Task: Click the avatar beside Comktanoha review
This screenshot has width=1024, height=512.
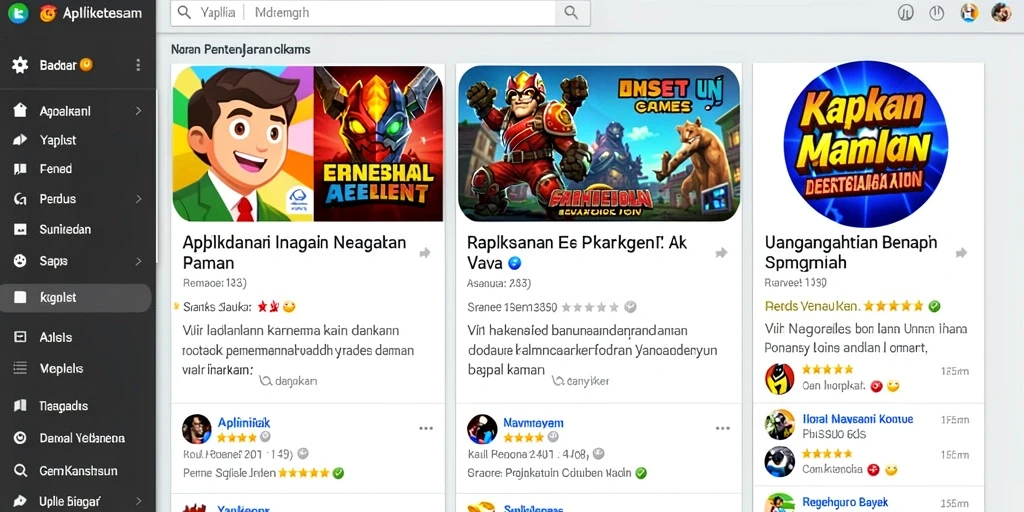Action: click(x=779, y=462)
